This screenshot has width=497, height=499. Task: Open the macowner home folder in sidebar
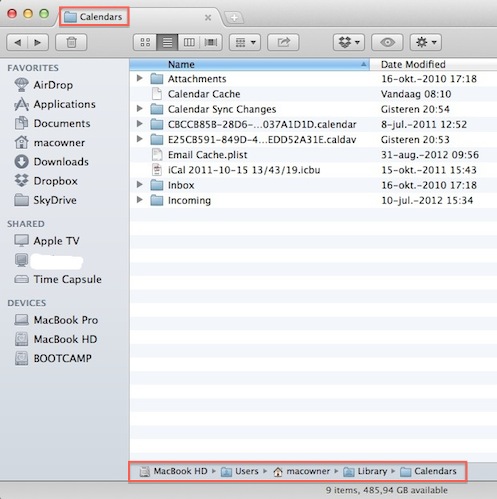(50, 143)
